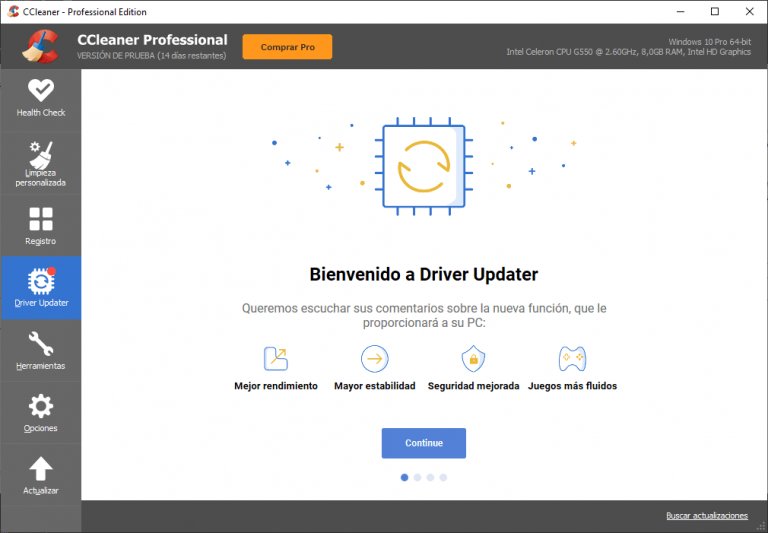Open the Registro grid icon
Viewport: 768px width, 533px height.
point(41,219)
